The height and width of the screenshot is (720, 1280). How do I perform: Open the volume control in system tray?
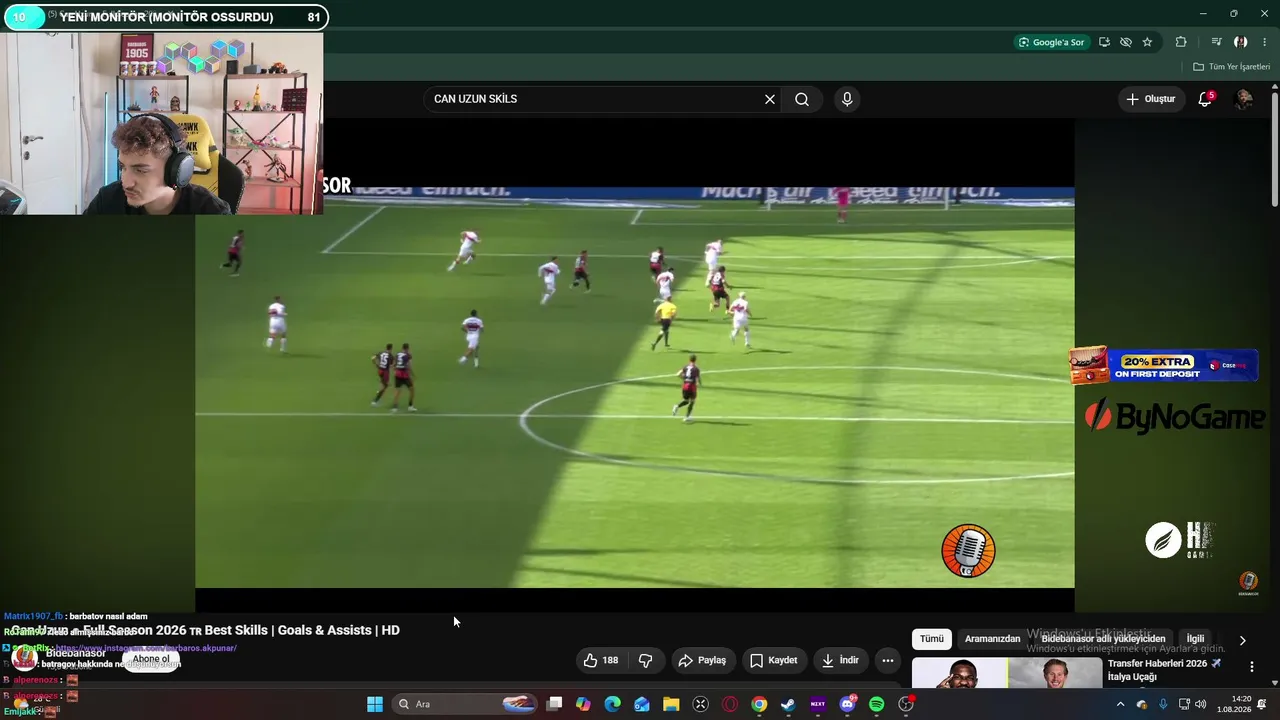(x=1200, y=704)
